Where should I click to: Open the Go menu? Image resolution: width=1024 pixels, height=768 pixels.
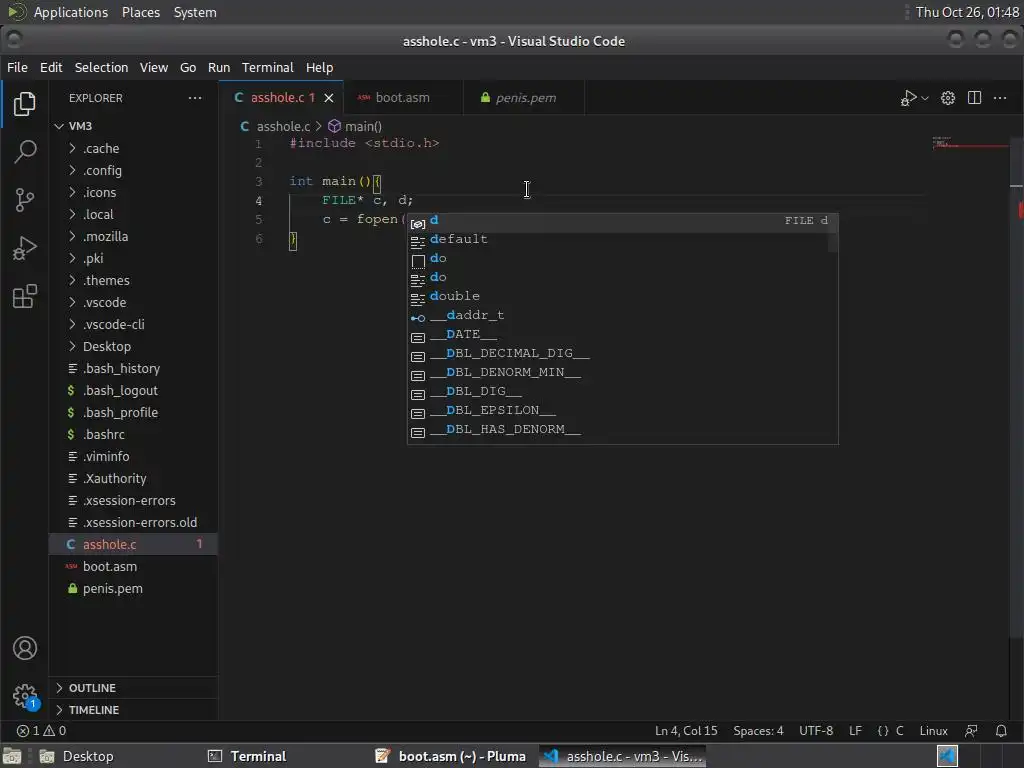(x=188, y=67)
